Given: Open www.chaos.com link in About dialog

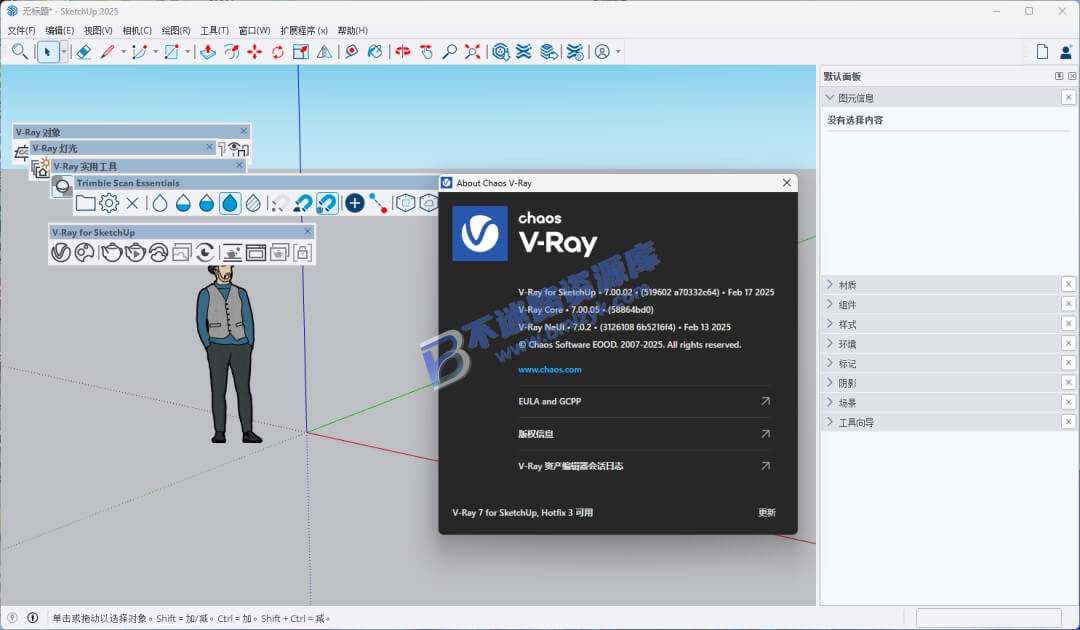Looking at the screenshot, I should (550, 370).
